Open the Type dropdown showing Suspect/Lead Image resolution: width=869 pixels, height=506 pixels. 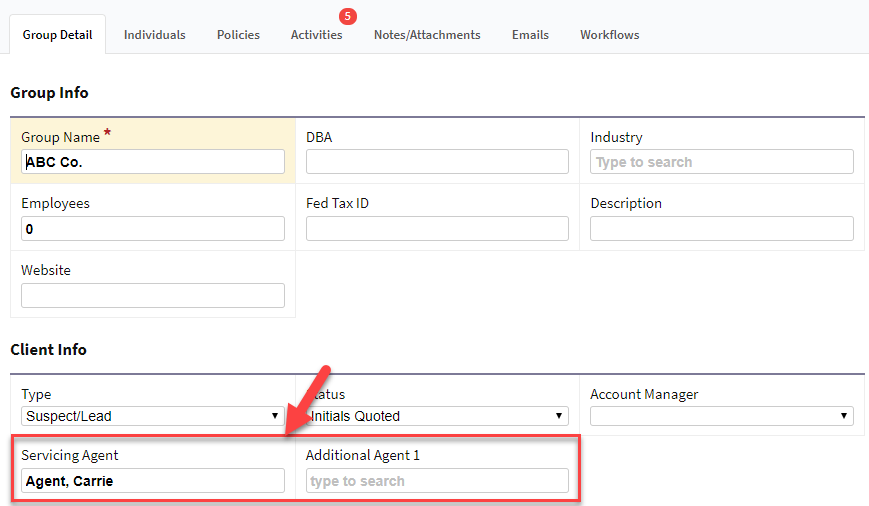153,416
